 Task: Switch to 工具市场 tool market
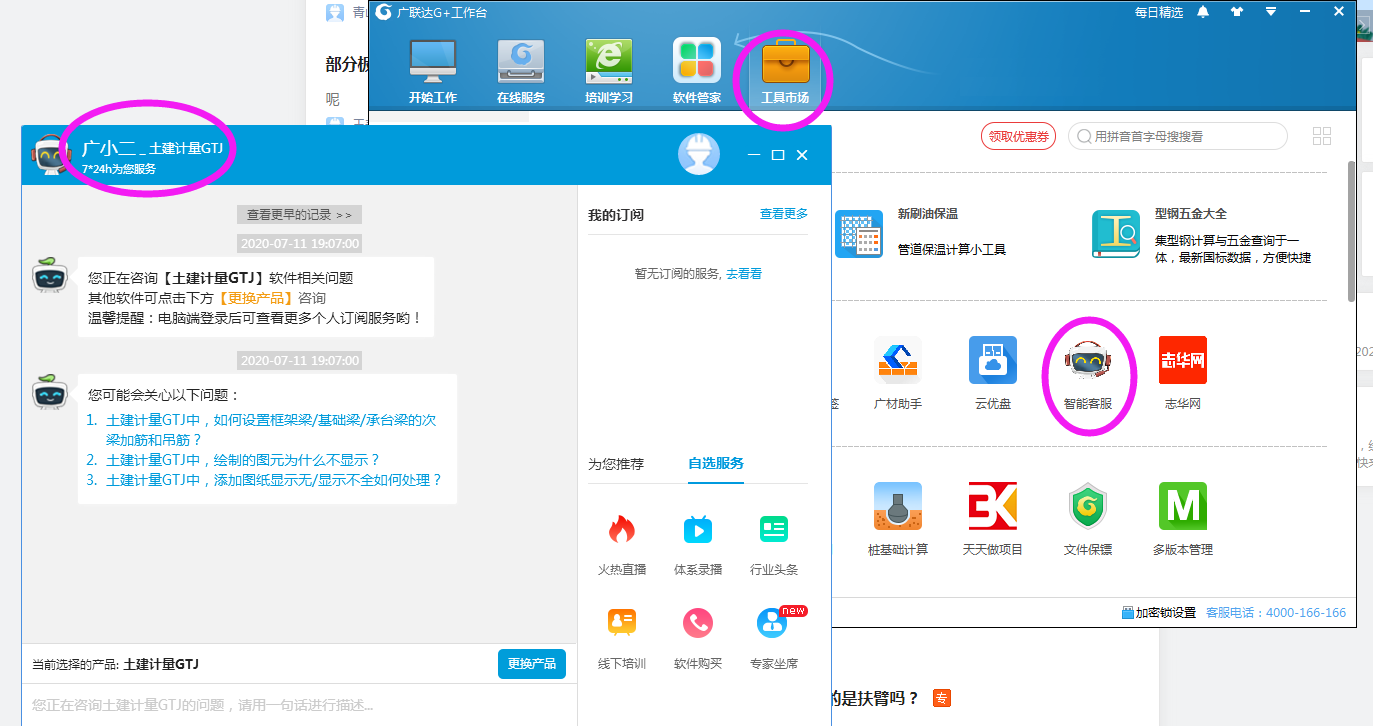[785, 71]
